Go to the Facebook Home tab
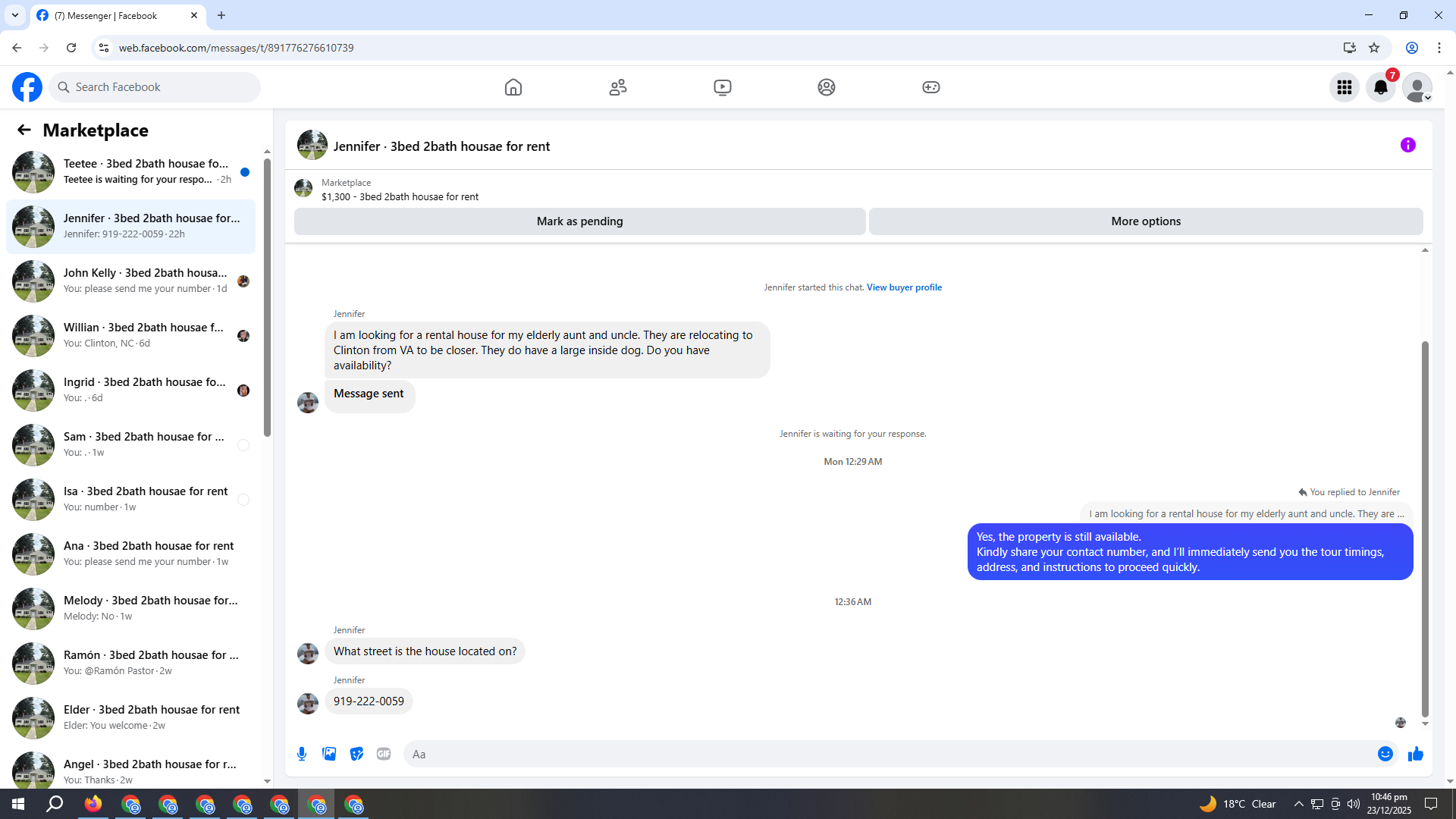Image resolution: width=1456 pixels, height=819 pixels. [513, 87]
